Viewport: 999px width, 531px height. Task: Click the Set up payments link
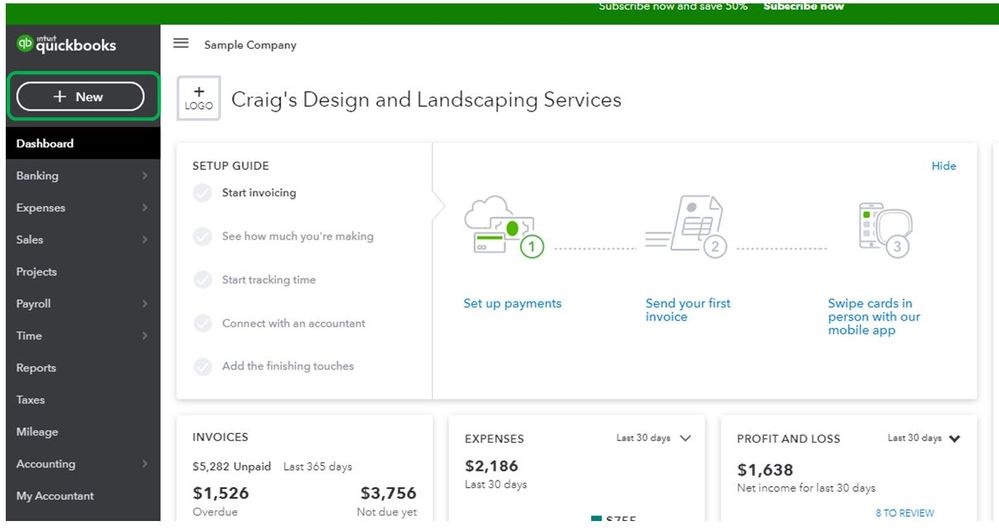(512, 303)
